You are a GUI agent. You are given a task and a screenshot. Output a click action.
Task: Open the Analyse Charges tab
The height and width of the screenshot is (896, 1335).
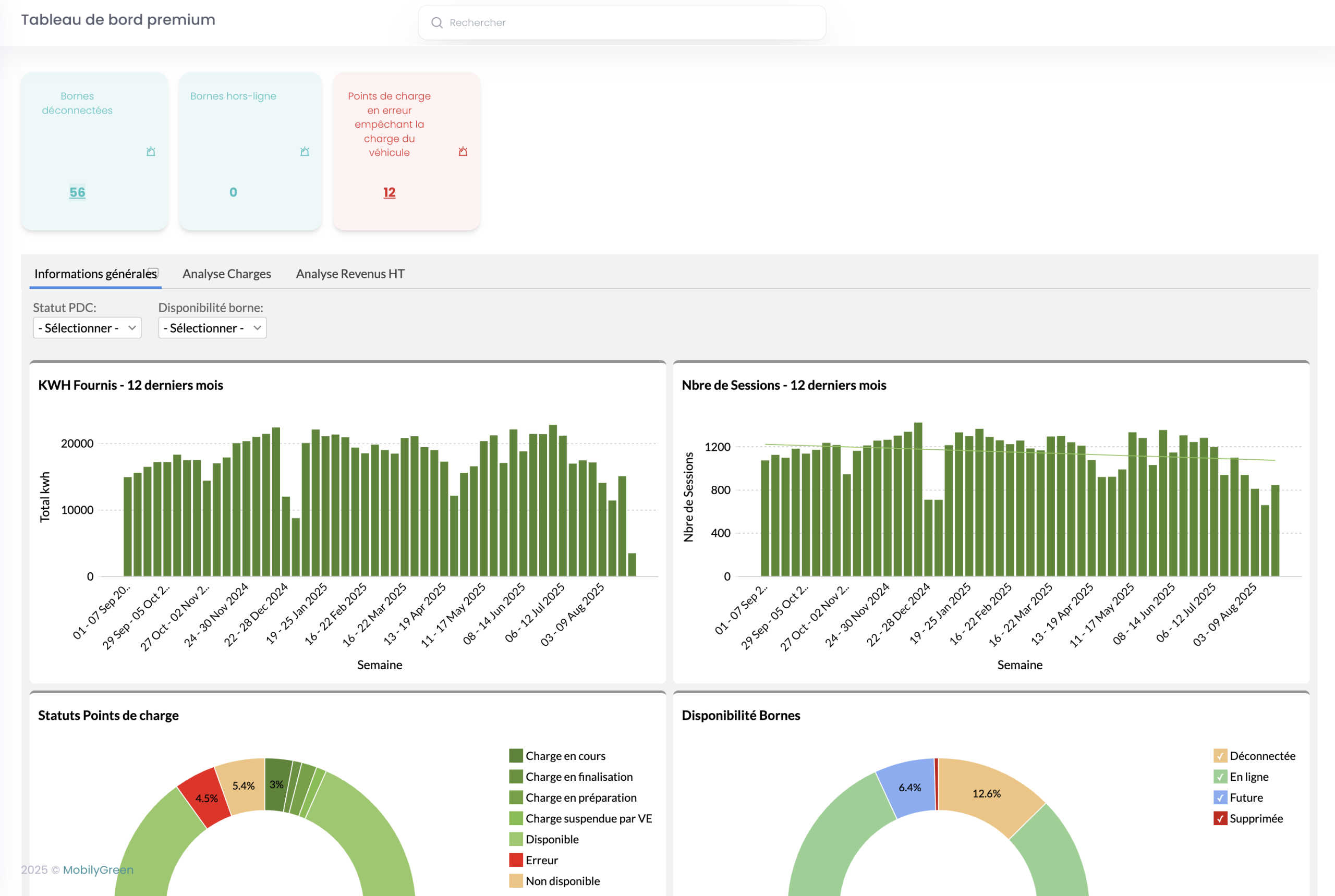pyautogui.click(x=226, y=274)
